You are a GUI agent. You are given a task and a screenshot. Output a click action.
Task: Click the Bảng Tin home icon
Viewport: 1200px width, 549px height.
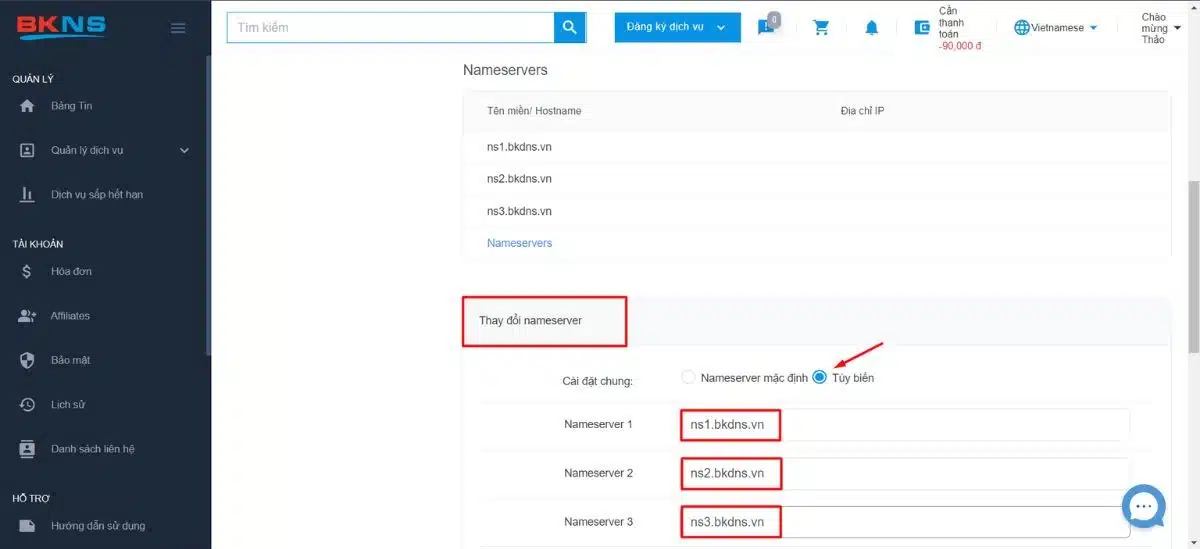coord(28,106)
